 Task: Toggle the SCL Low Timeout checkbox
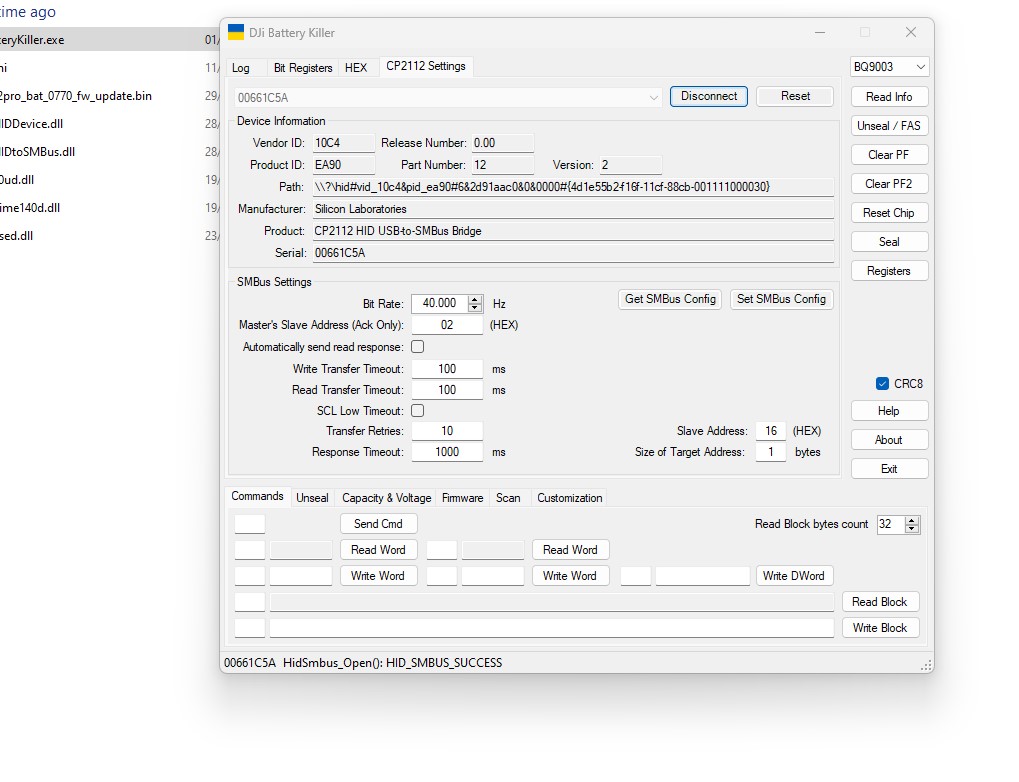(x=418, y=411)
